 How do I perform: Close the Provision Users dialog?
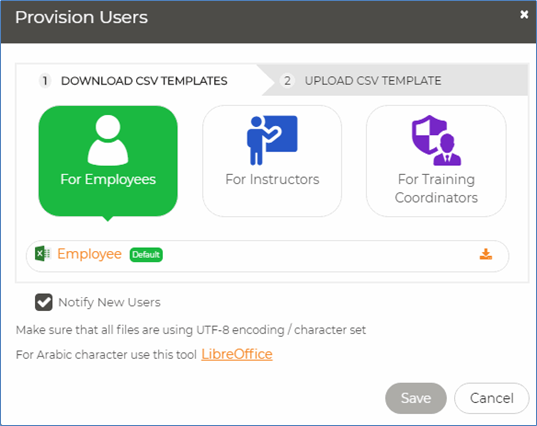(x=524, y=15)
